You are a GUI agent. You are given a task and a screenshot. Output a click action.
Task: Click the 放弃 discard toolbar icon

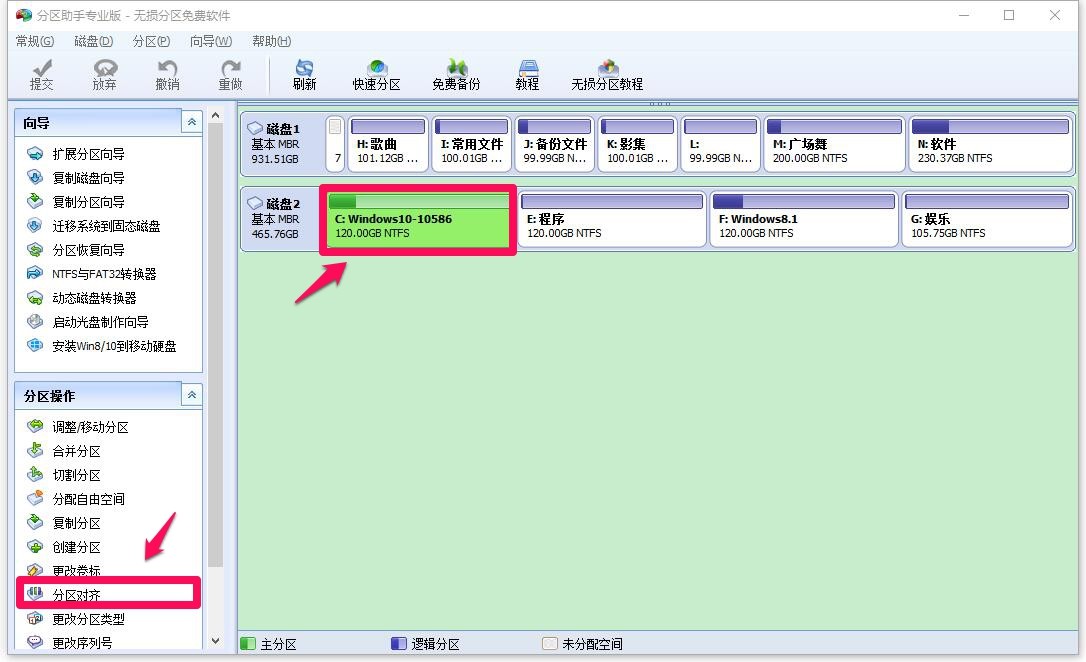[105, 74]
